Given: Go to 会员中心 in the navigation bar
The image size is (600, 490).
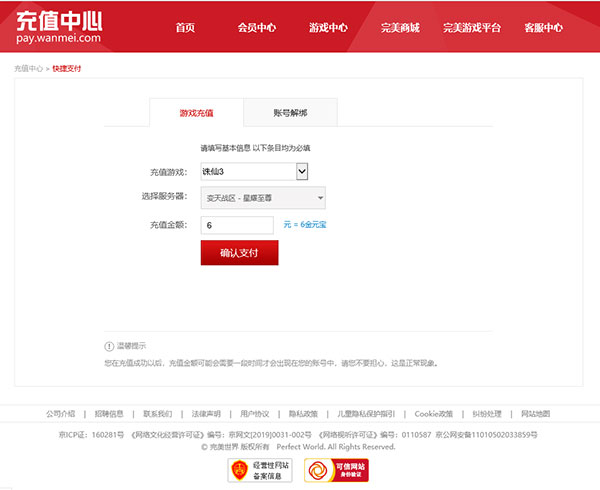Looking at the screenshot, I should 257,28.
